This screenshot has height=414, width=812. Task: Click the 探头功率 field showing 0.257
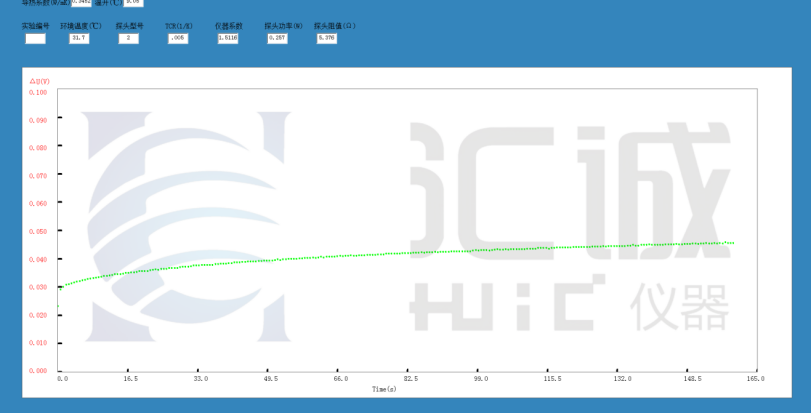pos(277,38)
